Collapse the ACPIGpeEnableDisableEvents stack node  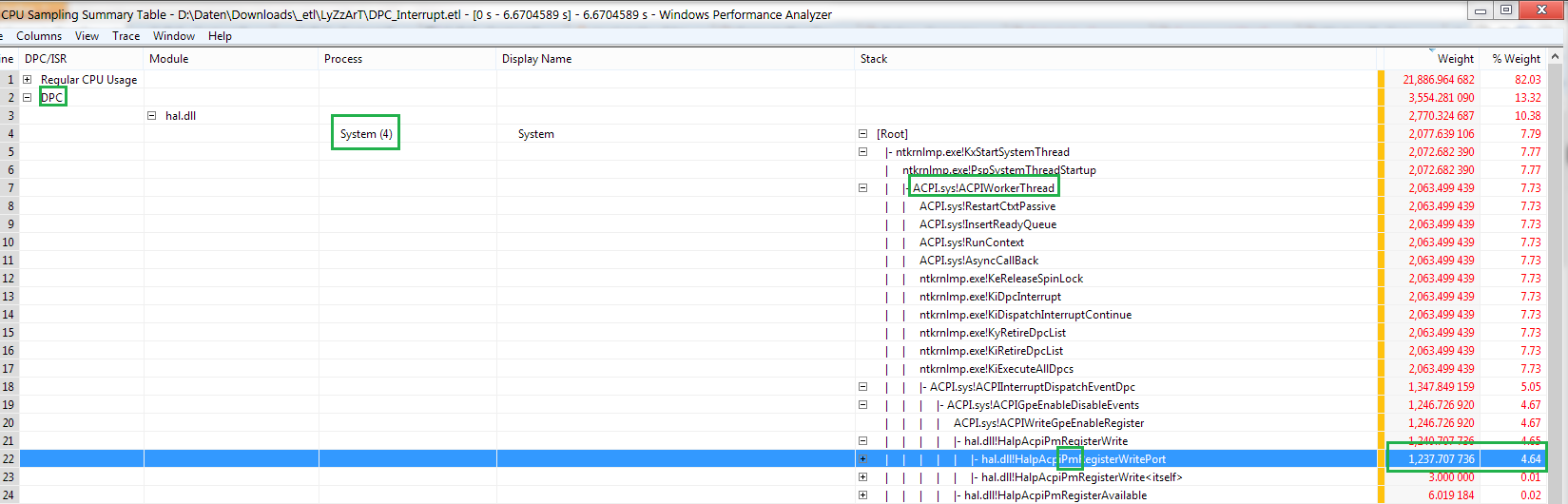[x=863, y=405]
